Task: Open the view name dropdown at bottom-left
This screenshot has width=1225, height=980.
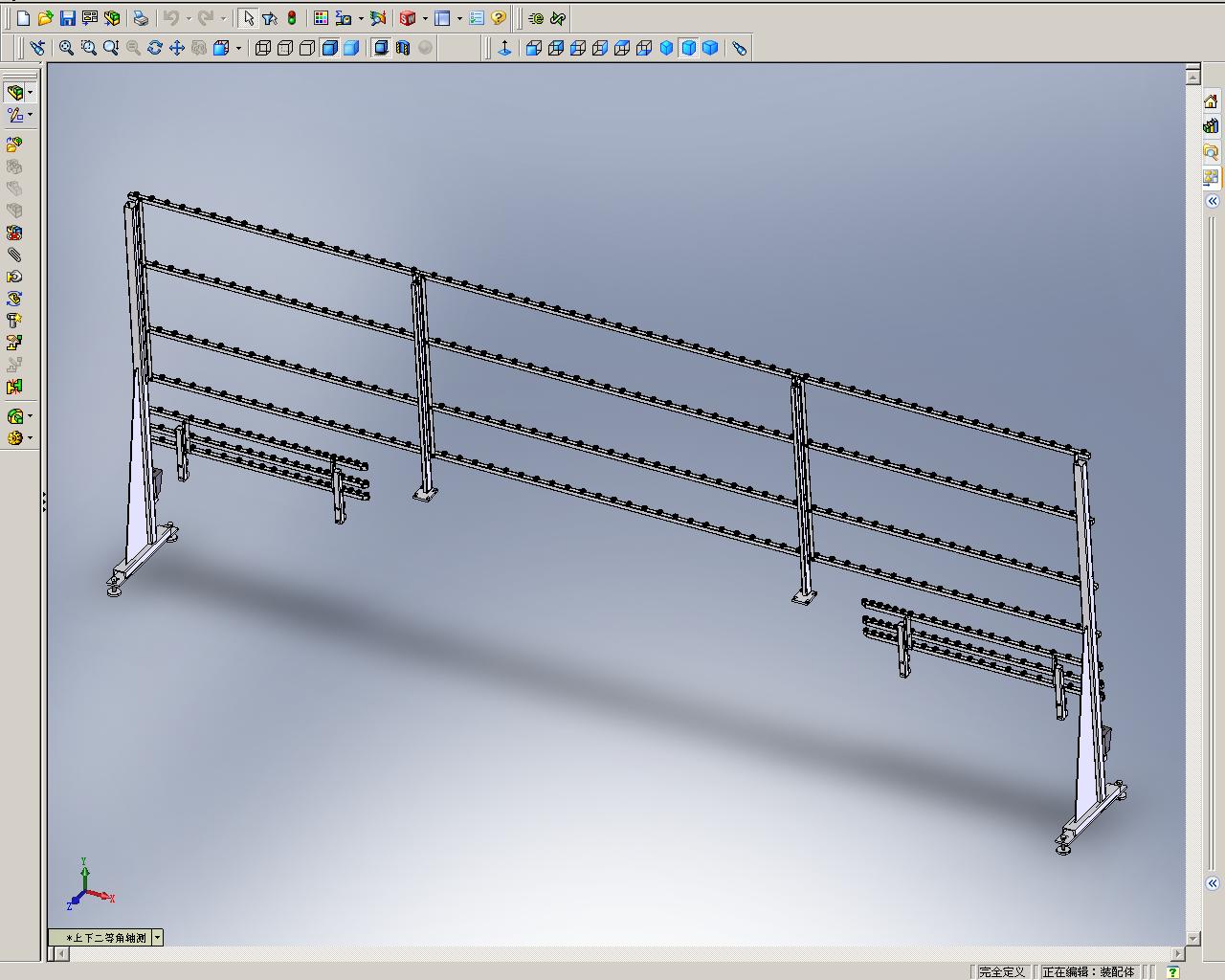Action: point(157,938)
